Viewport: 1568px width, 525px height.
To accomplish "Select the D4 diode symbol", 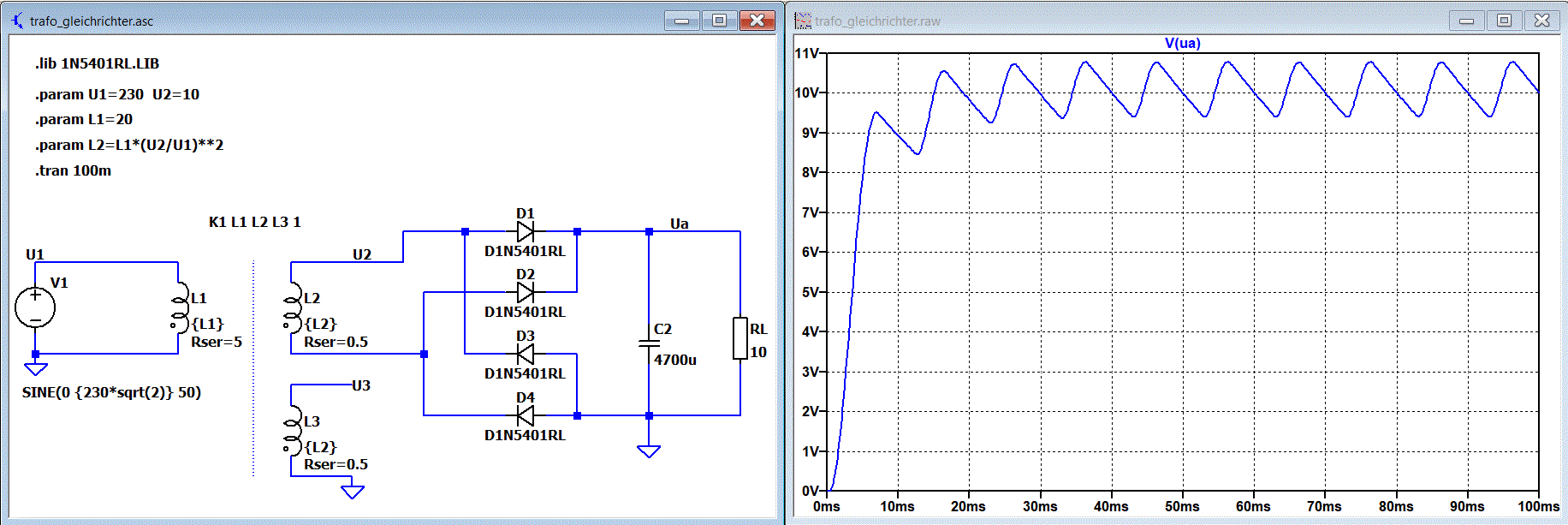I will [526, 415].
